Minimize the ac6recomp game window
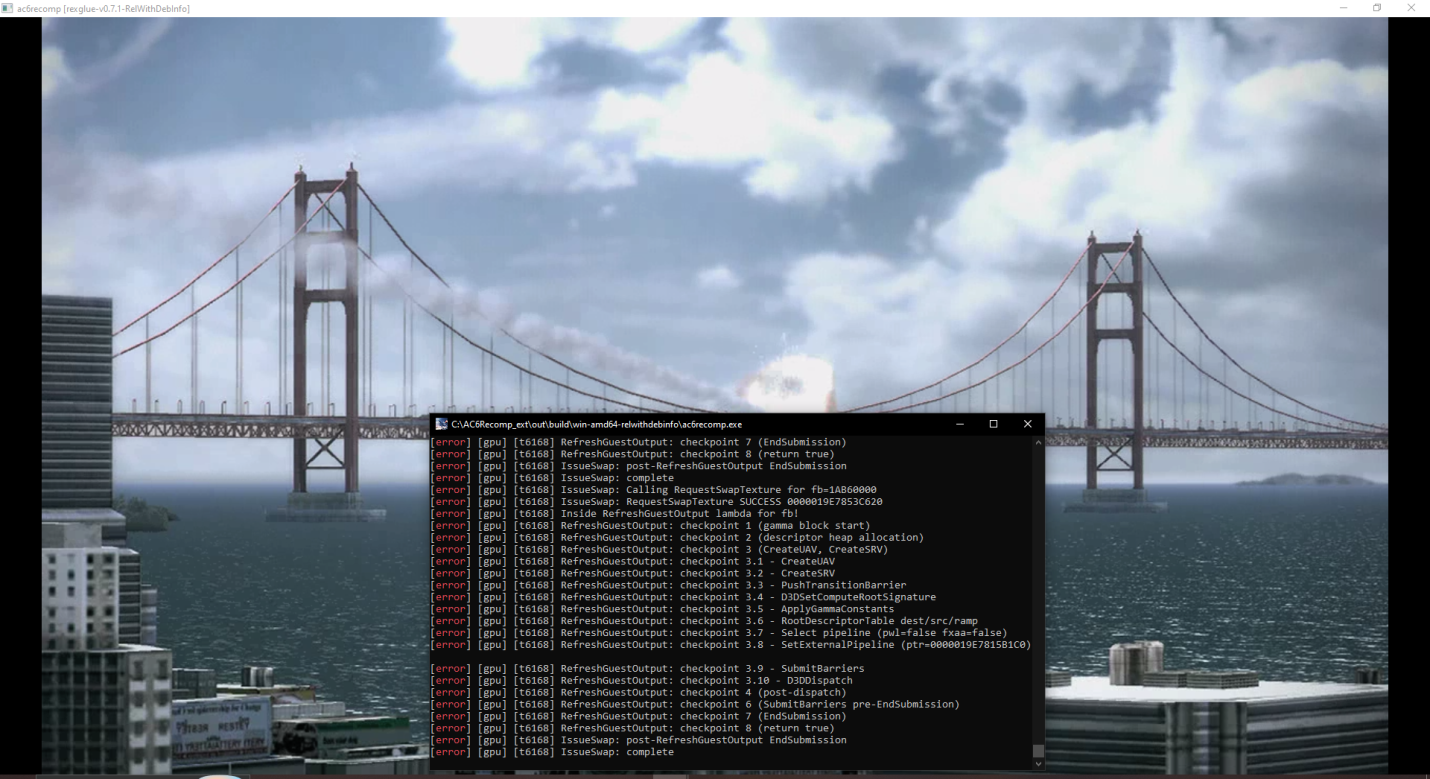 (1343, 8)
